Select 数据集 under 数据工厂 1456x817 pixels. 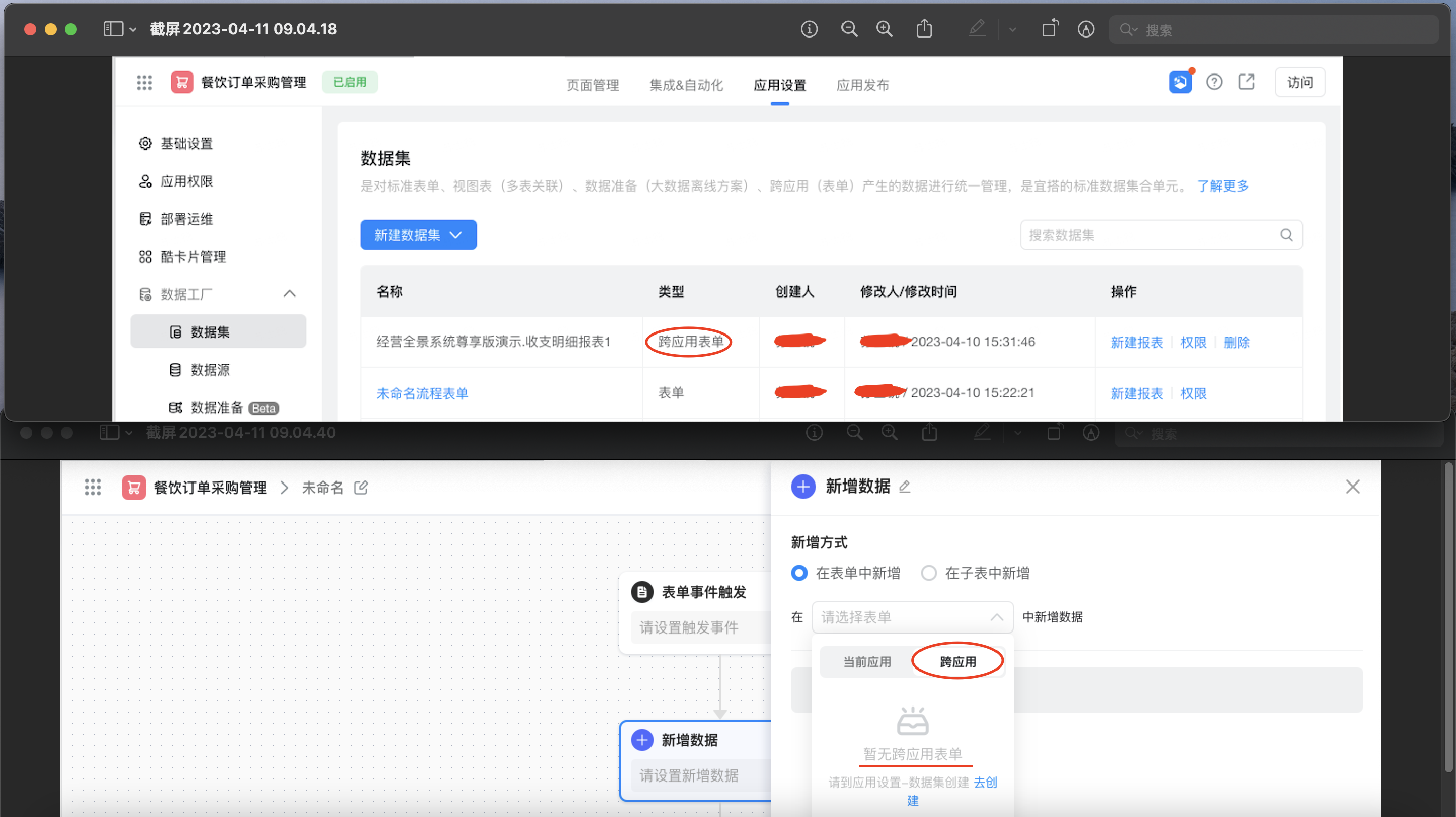218,331
